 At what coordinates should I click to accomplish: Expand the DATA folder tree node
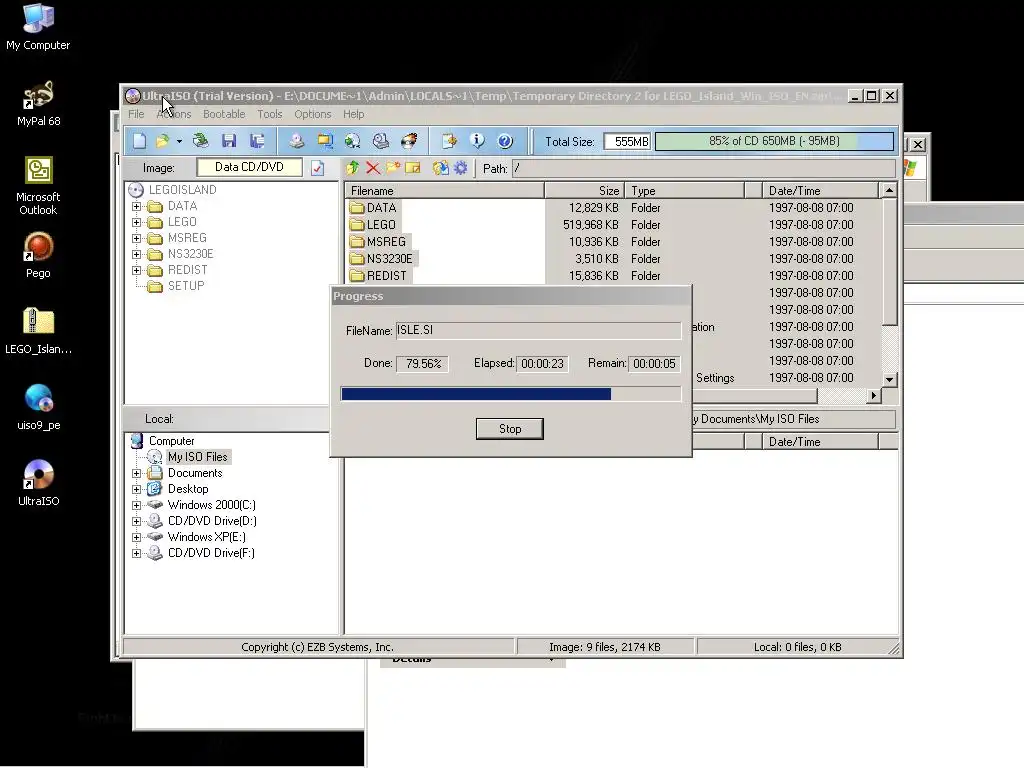[136, 206]
